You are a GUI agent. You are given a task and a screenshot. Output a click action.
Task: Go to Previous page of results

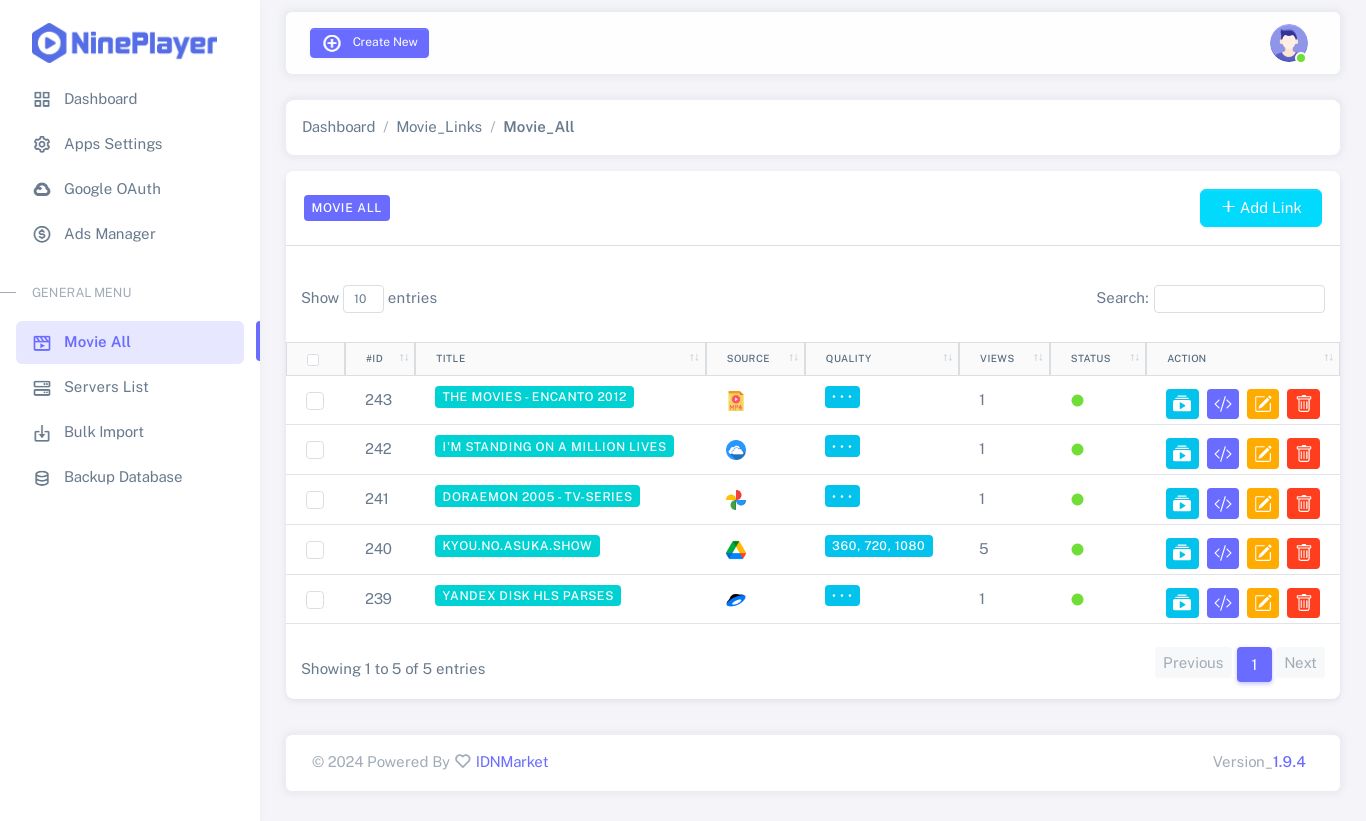pos(1193,663)
